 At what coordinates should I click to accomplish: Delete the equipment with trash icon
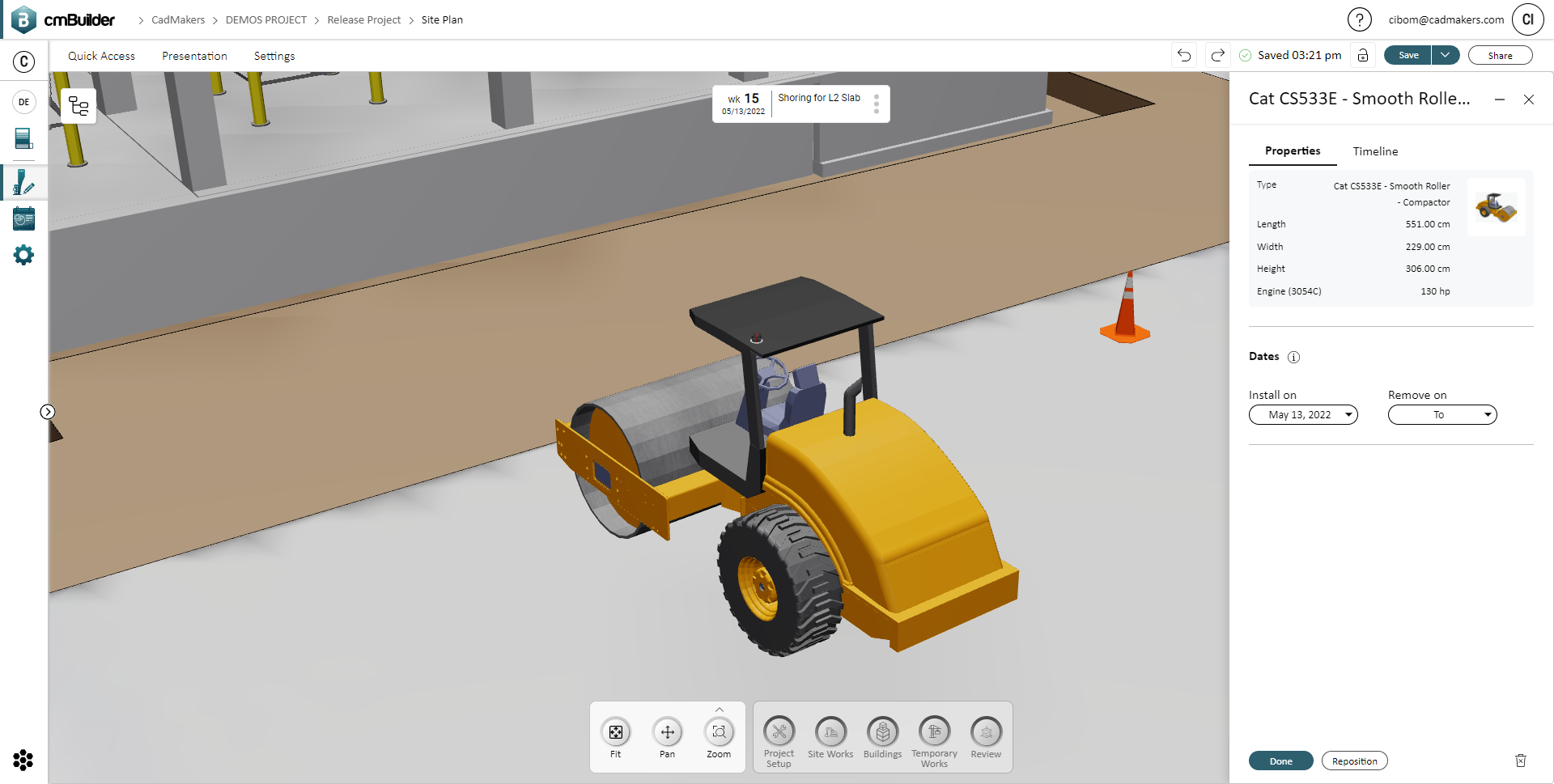coord(1521,761)
